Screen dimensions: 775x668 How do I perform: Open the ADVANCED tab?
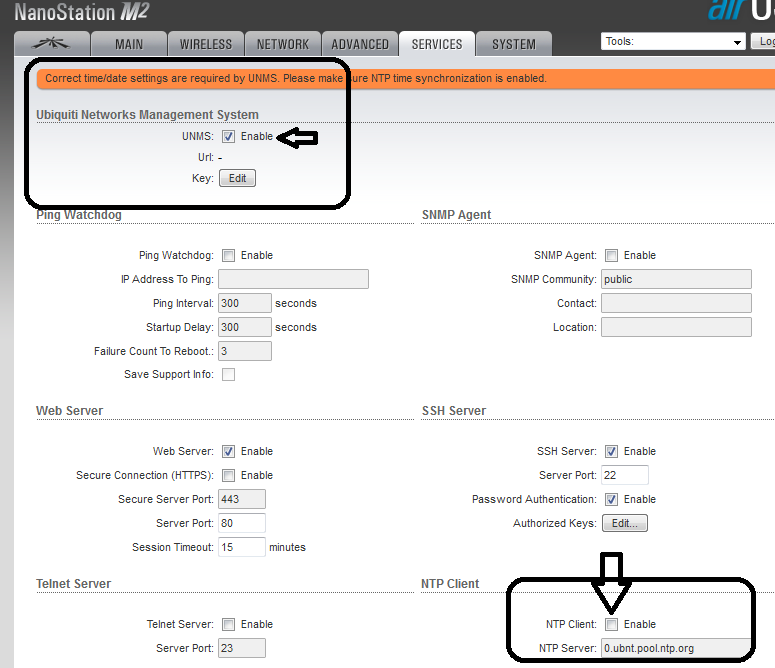[360, 44]
